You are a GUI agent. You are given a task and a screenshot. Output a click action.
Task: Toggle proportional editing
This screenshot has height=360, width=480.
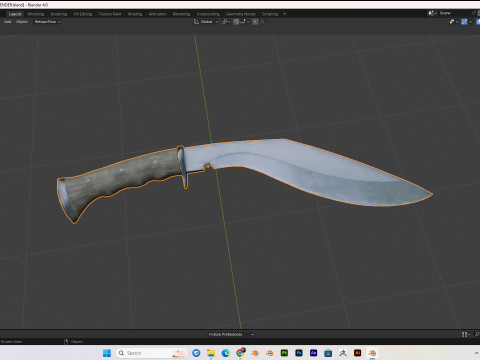tap(255, 22)
